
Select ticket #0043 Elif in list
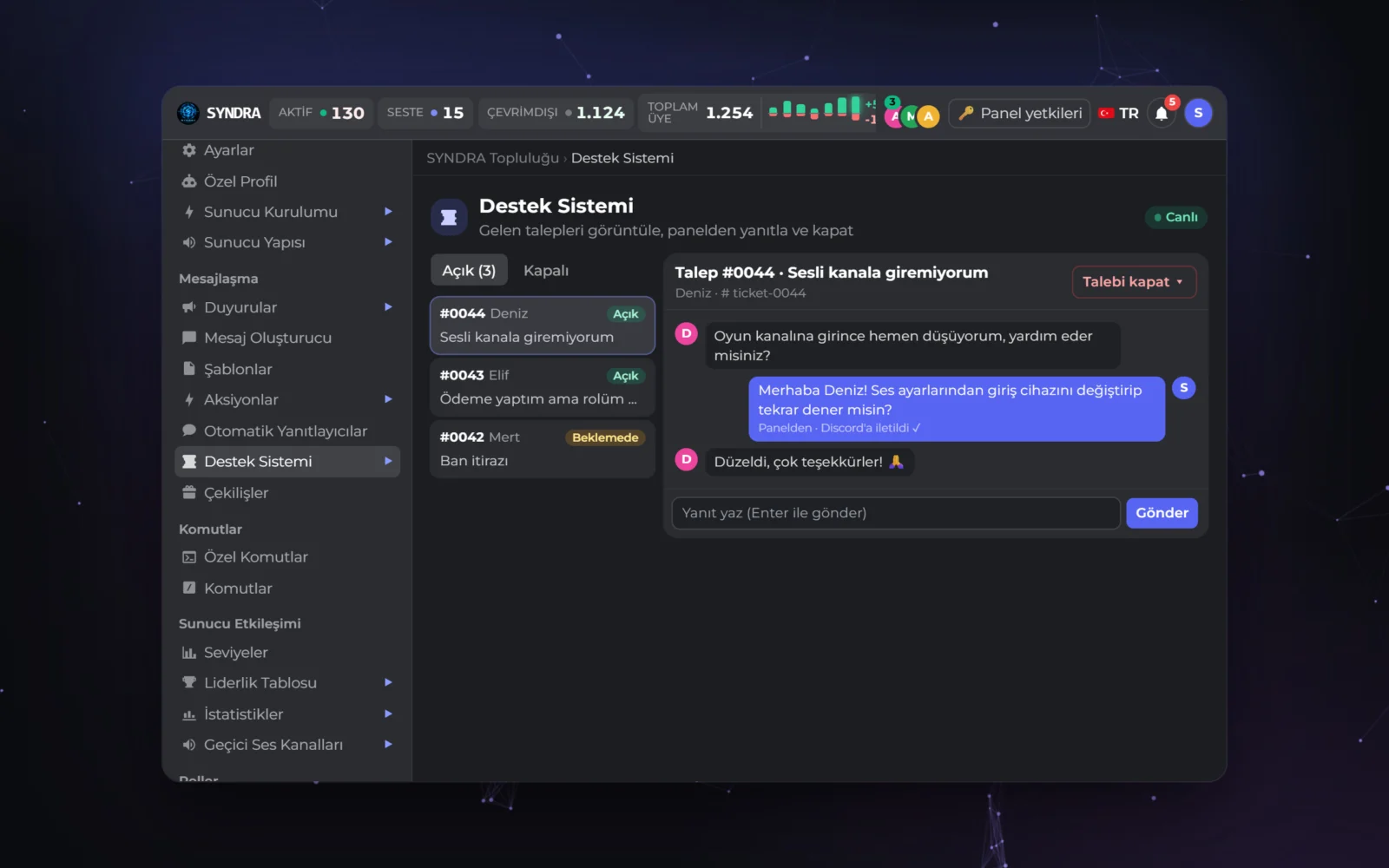tap(543, 387)
